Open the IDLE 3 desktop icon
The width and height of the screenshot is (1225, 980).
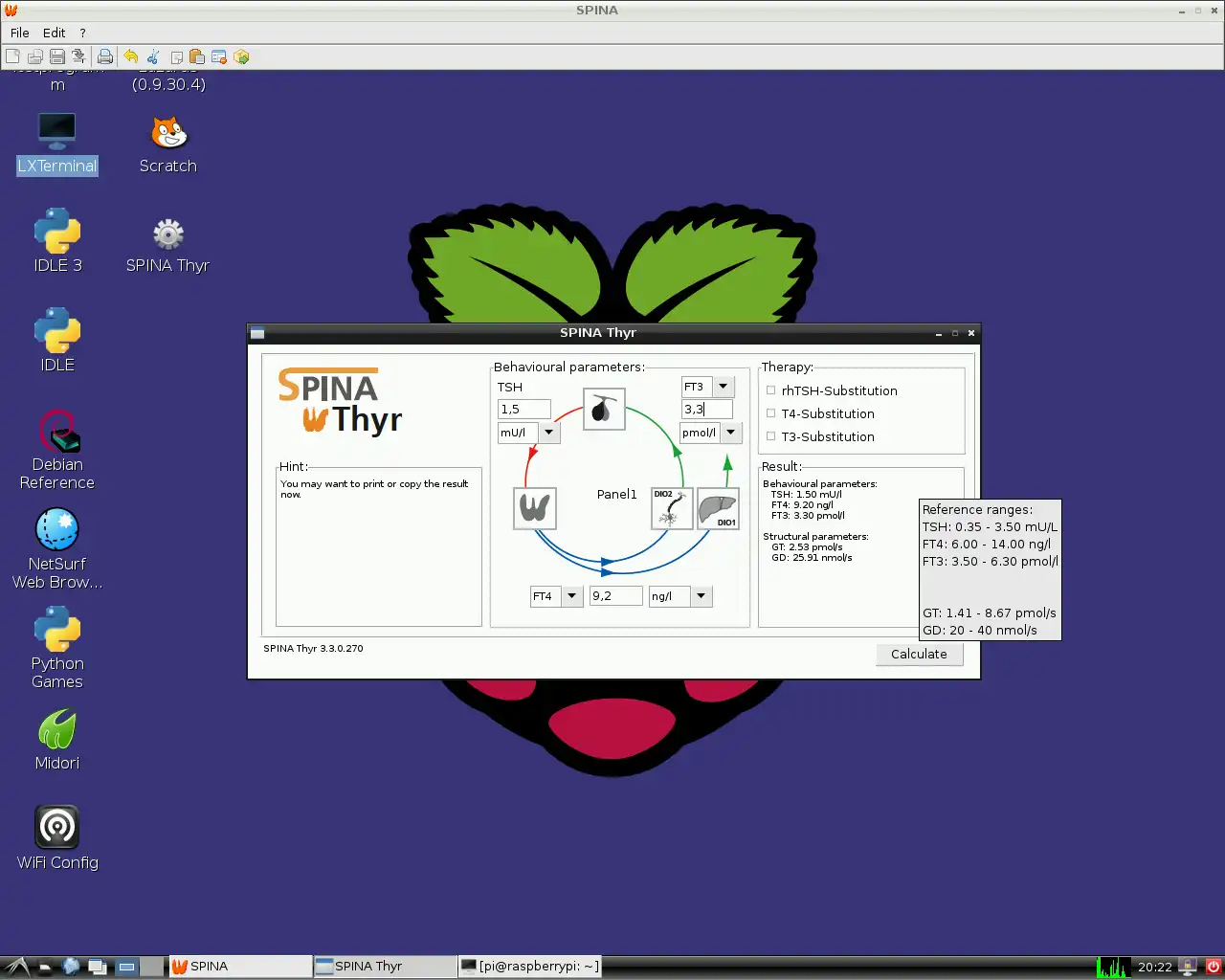[57, 241]
